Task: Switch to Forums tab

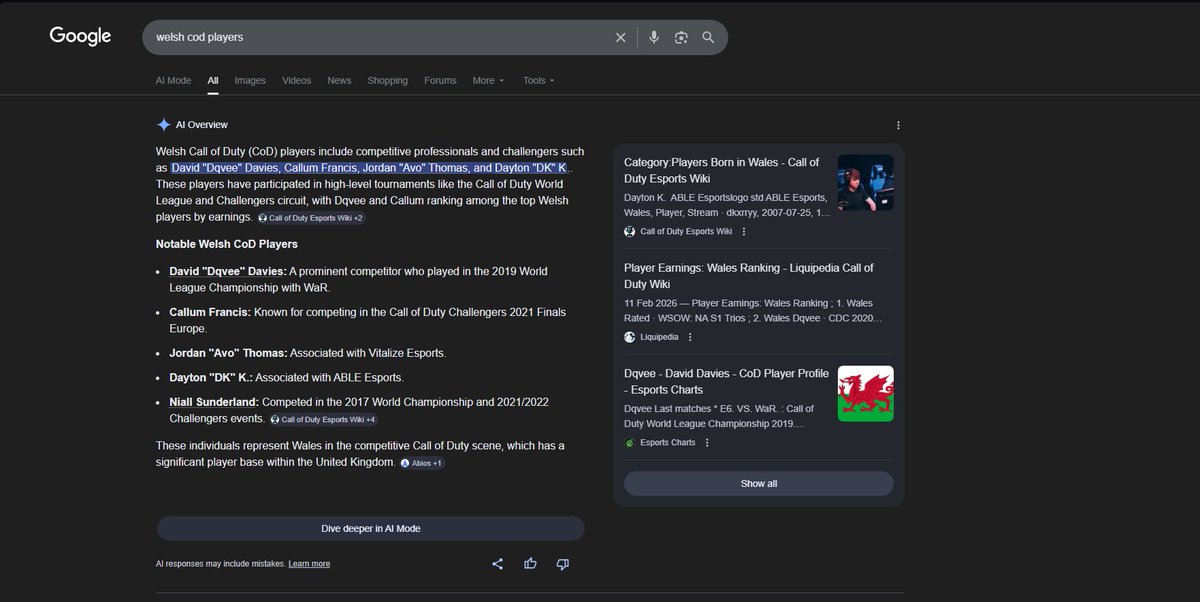Action: [440, 80]
